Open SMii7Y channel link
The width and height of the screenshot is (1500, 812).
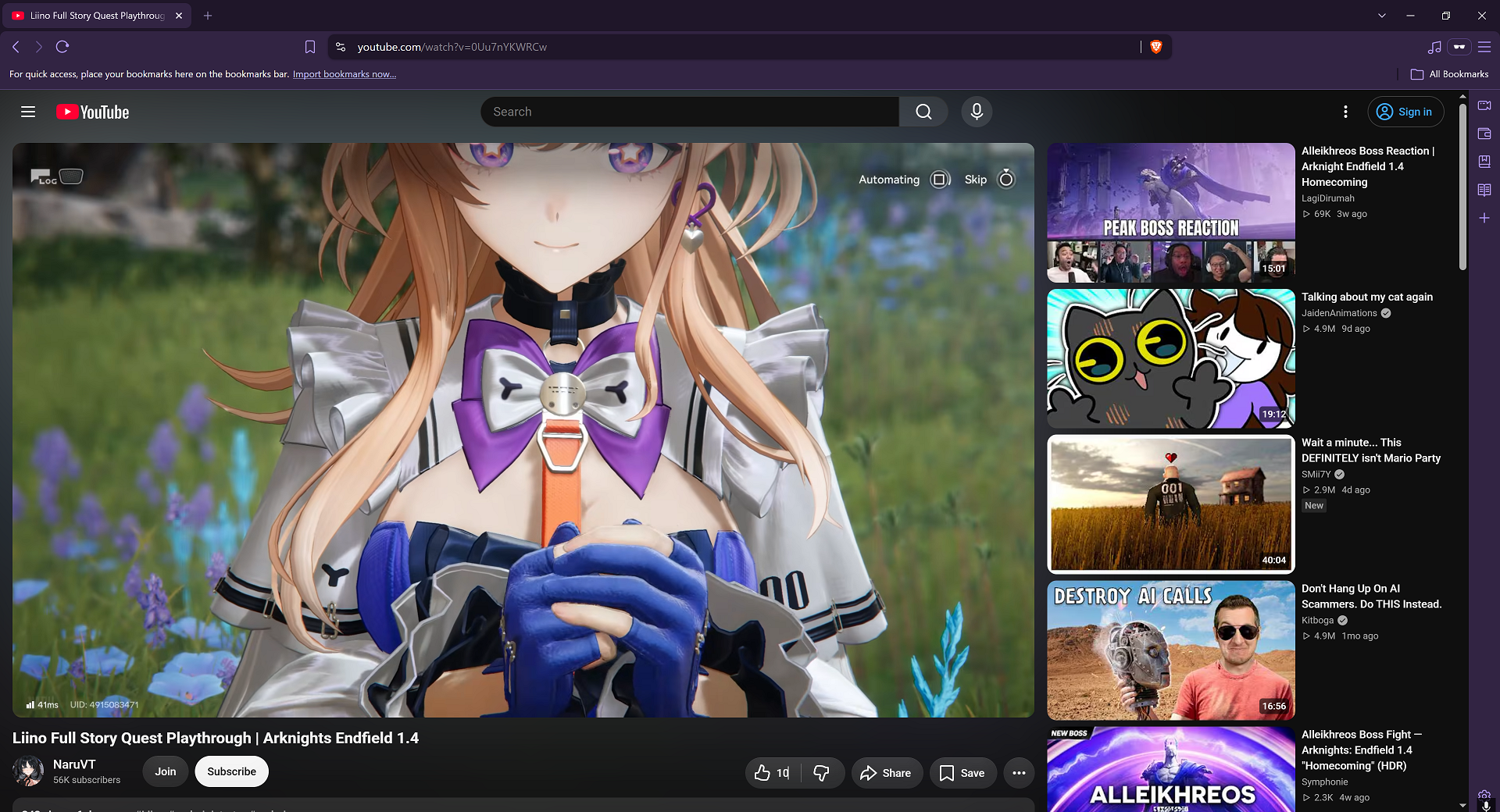point(1316,475)
